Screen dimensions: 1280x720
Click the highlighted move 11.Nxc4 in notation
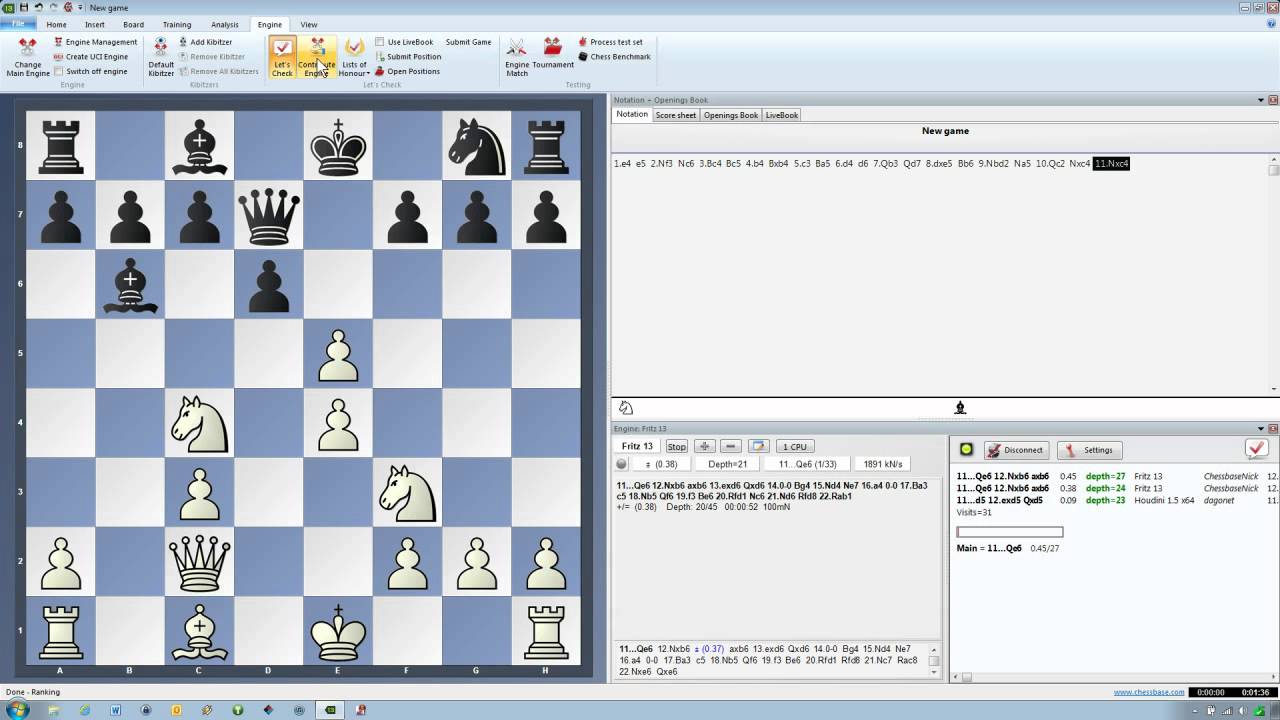[x=1111, y=163]
